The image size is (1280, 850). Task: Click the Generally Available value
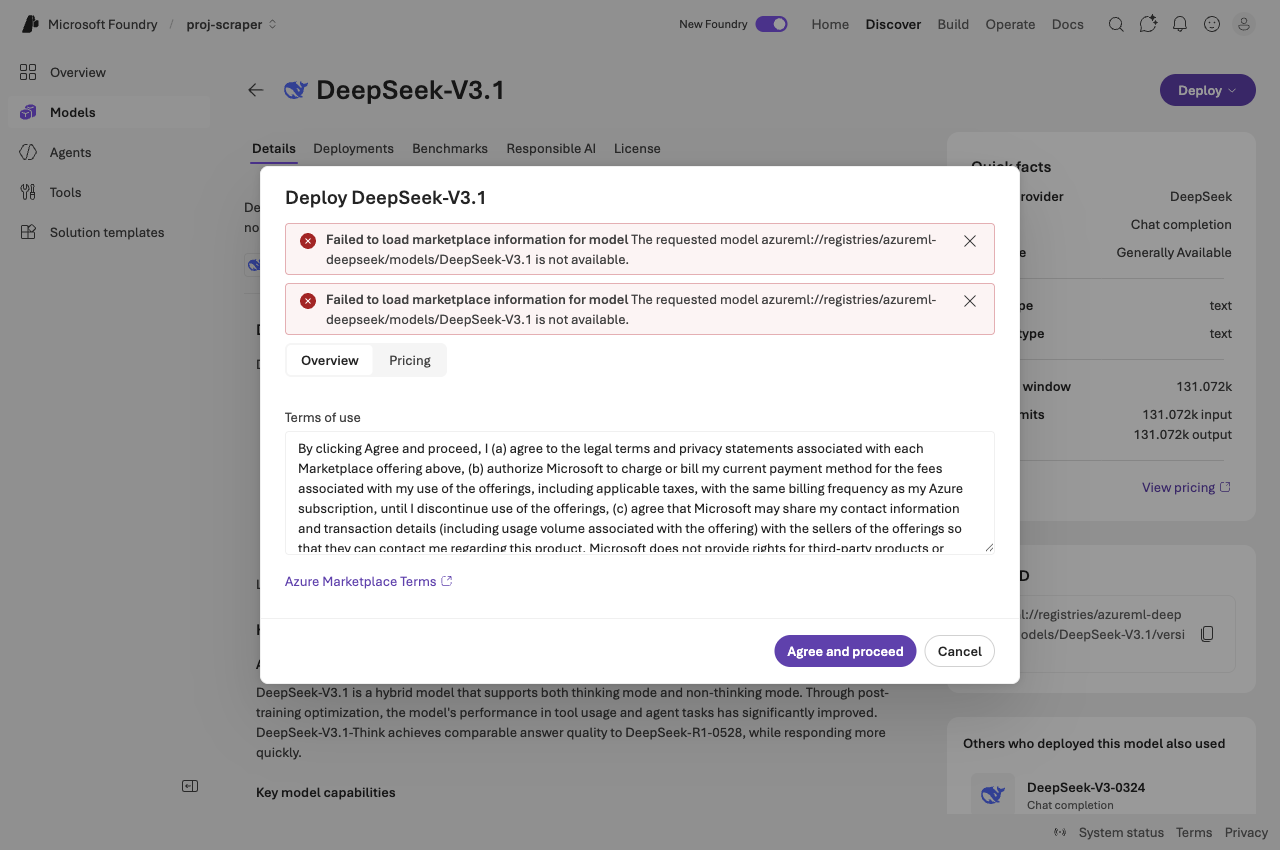1174,252
